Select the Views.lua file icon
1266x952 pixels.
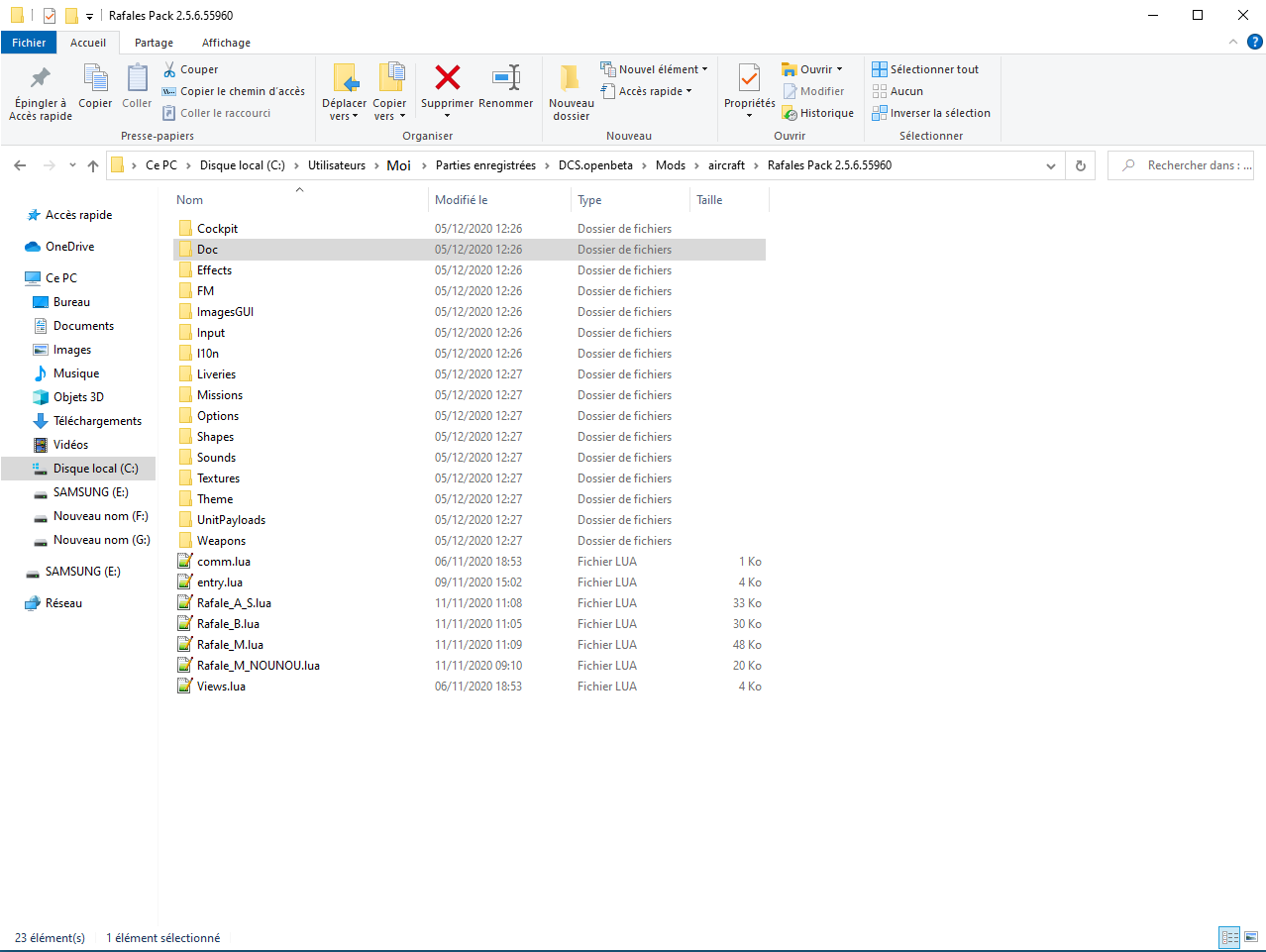pyautogui.click(x=185, y=687)
